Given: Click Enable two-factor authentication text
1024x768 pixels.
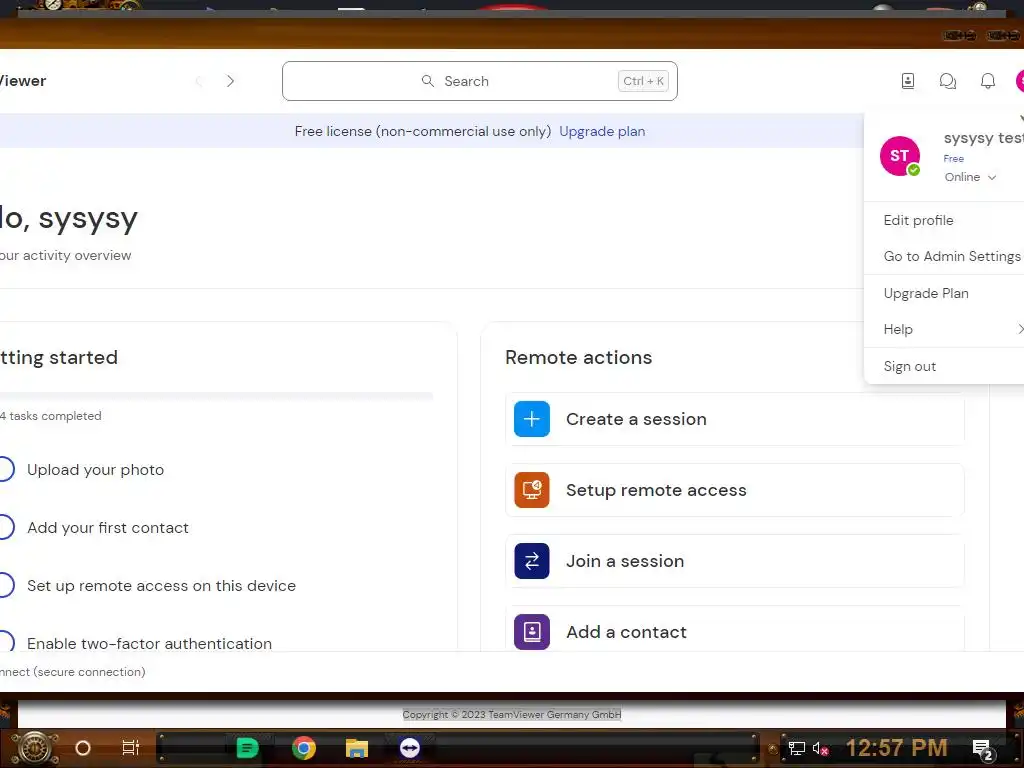Looking at the screenshot, I should [150, 643].
